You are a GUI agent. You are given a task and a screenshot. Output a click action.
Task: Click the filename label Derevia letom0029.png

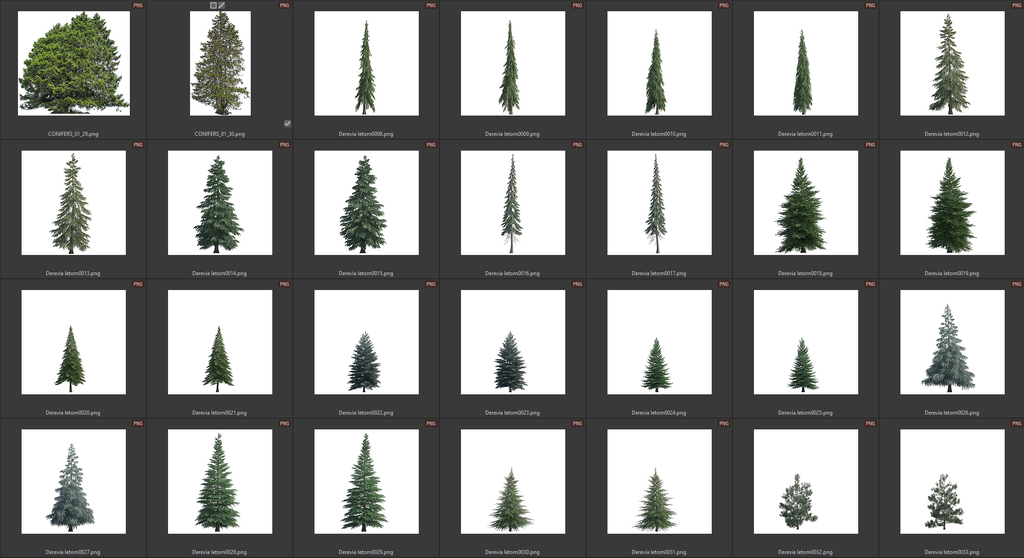pos(366,552)
